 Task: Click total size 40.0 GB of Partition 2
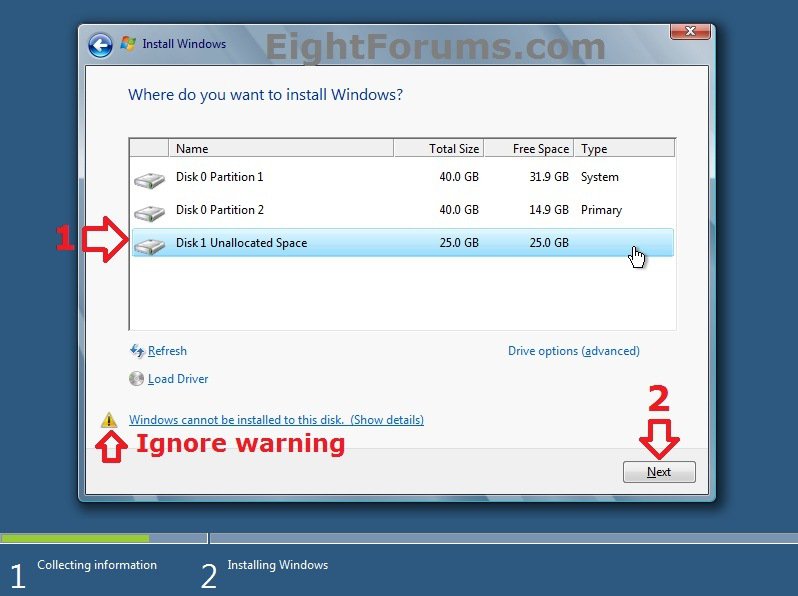click(459, 210)
